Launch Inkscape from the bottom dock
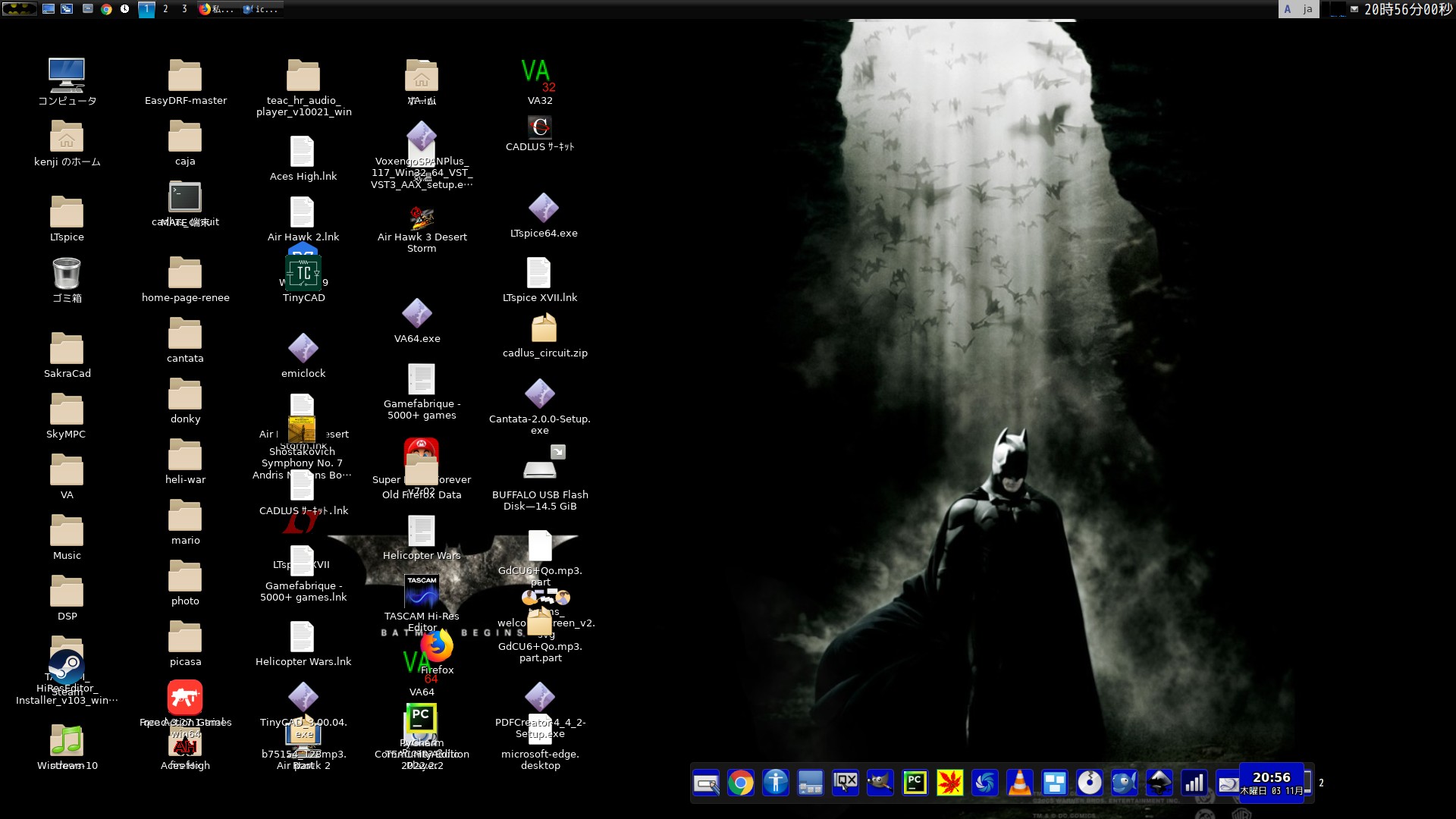The image size is (1456, 819). pyautogui.click(x=1158, y=783)
